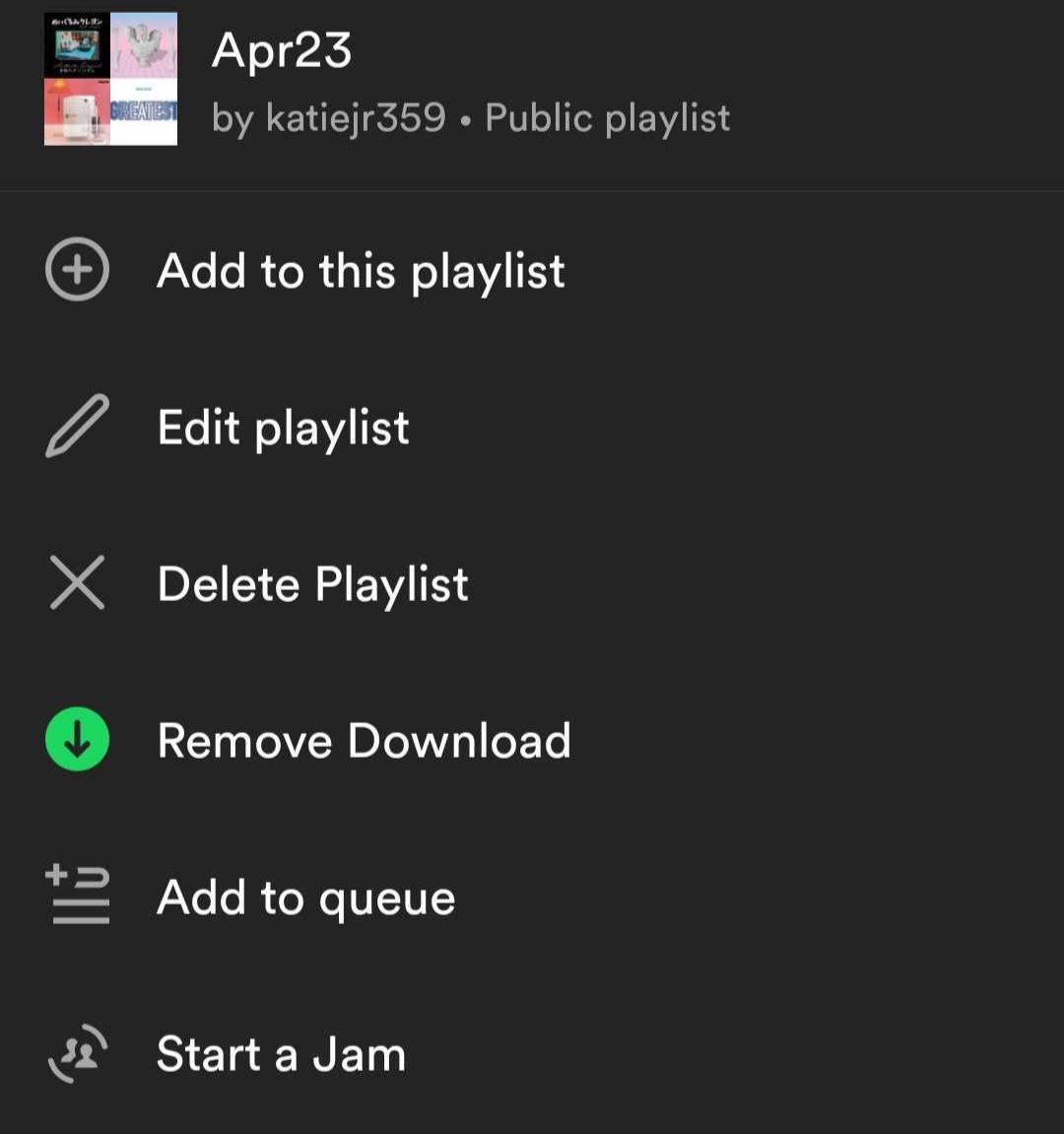Tap the red album art tile
This screenshot has height=1134, width=1064.
pos(77,112)
